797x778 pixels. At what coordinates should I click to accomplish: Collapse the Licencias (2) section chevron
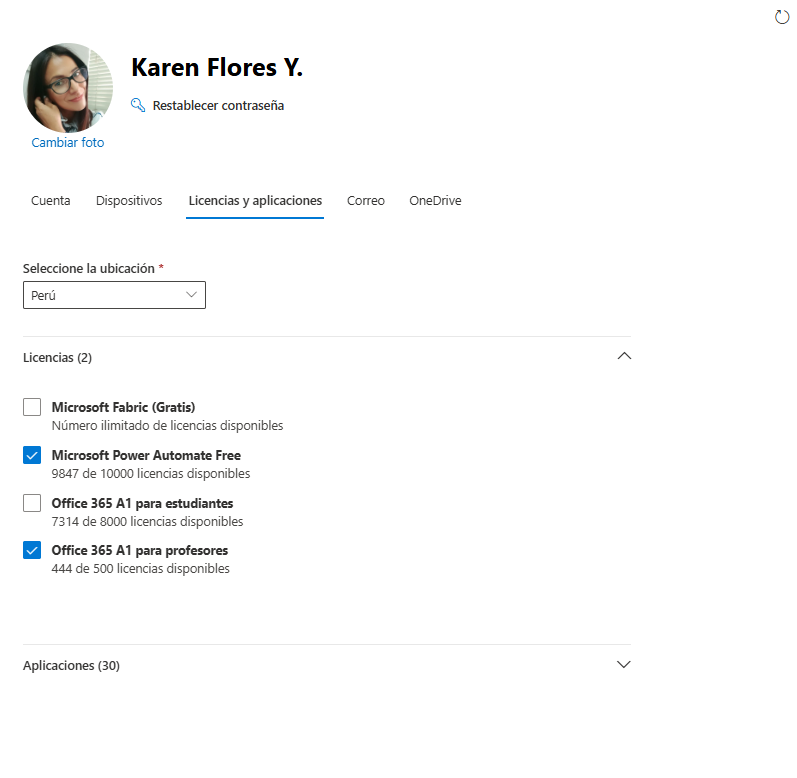pyautogui.click(x=624, y=356)
